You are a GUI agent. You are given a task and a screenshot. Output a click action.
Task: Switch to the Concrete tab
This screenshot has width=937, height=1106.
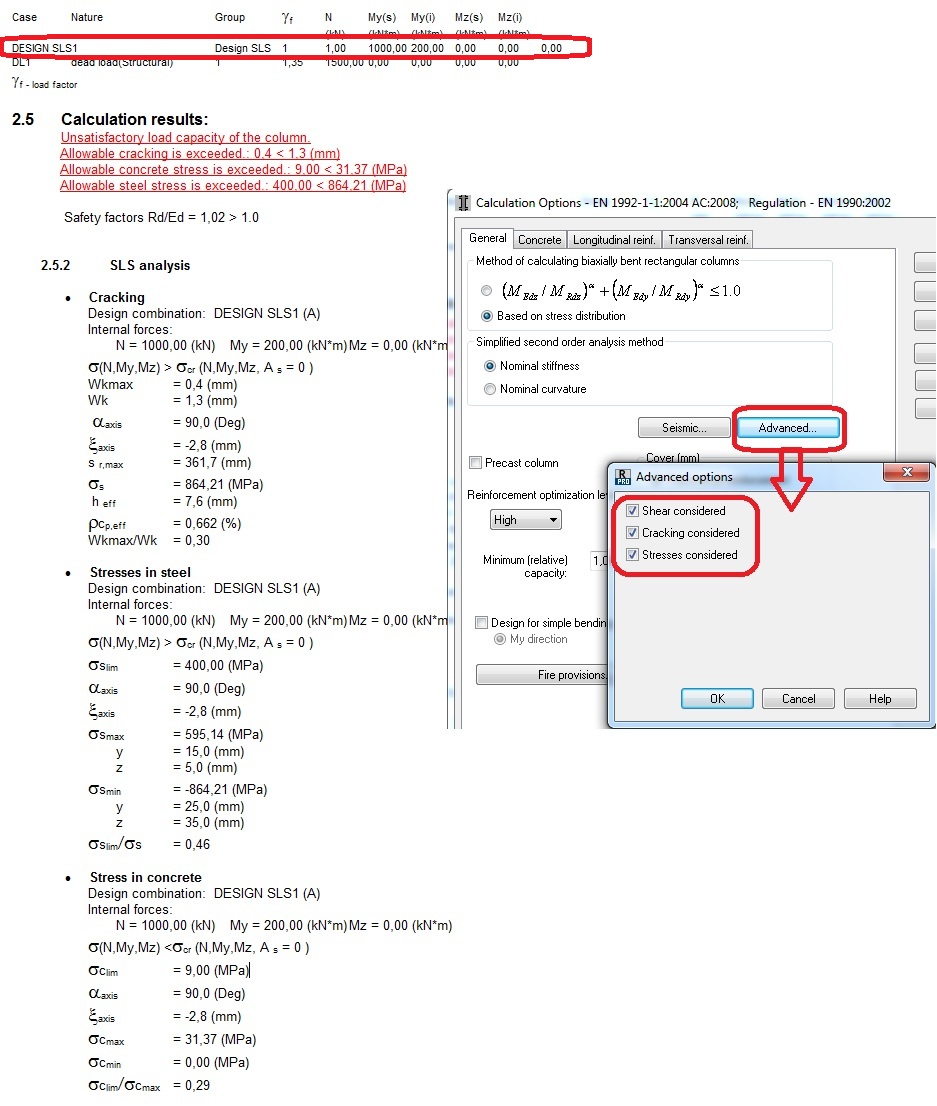click(x=539, y=240)
